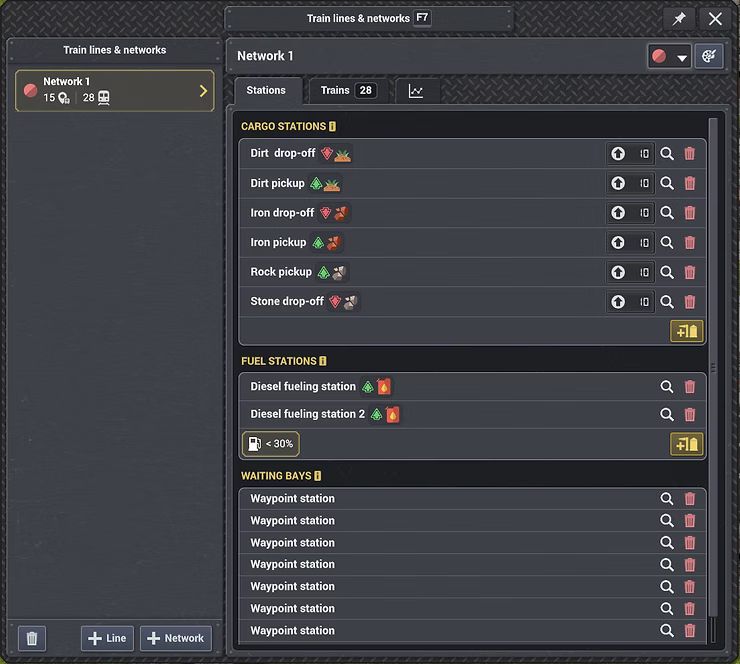
Task: Locate Iron drop-off station with magnifier
Action: coord(667,213)
